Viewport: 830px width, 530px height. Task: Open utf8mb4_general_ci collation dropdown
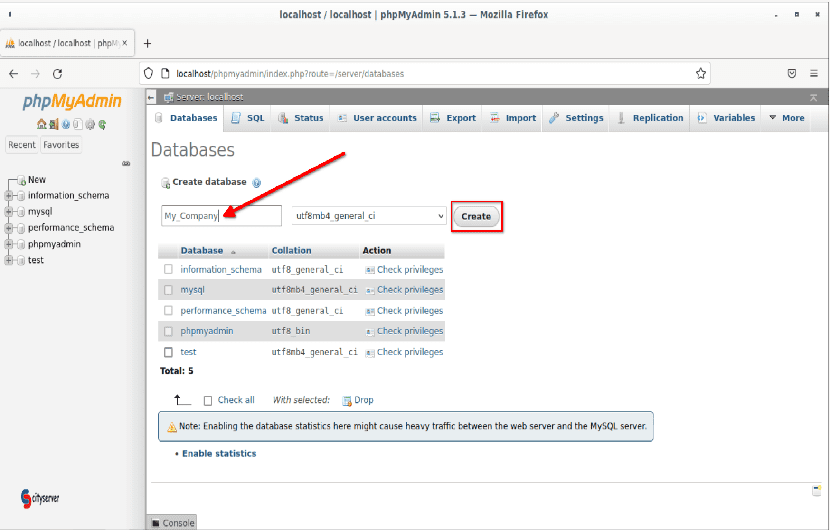(x=369, y=216)
